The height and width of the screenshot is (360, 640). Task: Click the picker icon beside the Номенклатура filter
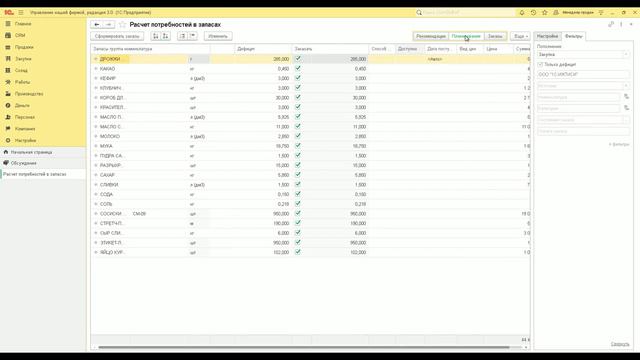[626, 97]
